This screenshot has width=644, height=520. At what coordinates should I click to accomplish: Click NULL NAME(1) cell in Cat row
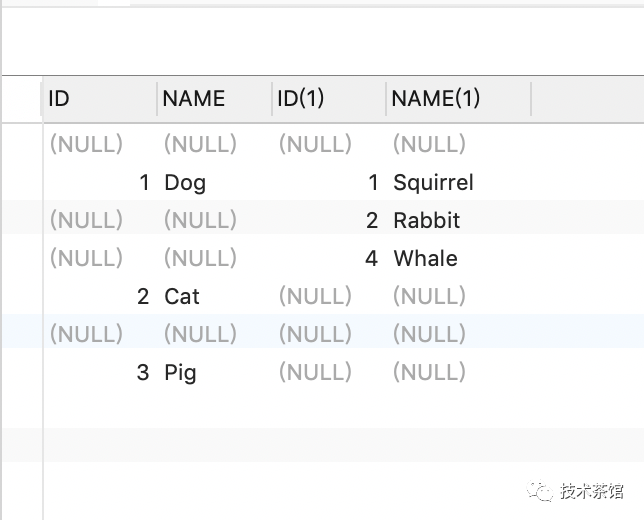429,296
